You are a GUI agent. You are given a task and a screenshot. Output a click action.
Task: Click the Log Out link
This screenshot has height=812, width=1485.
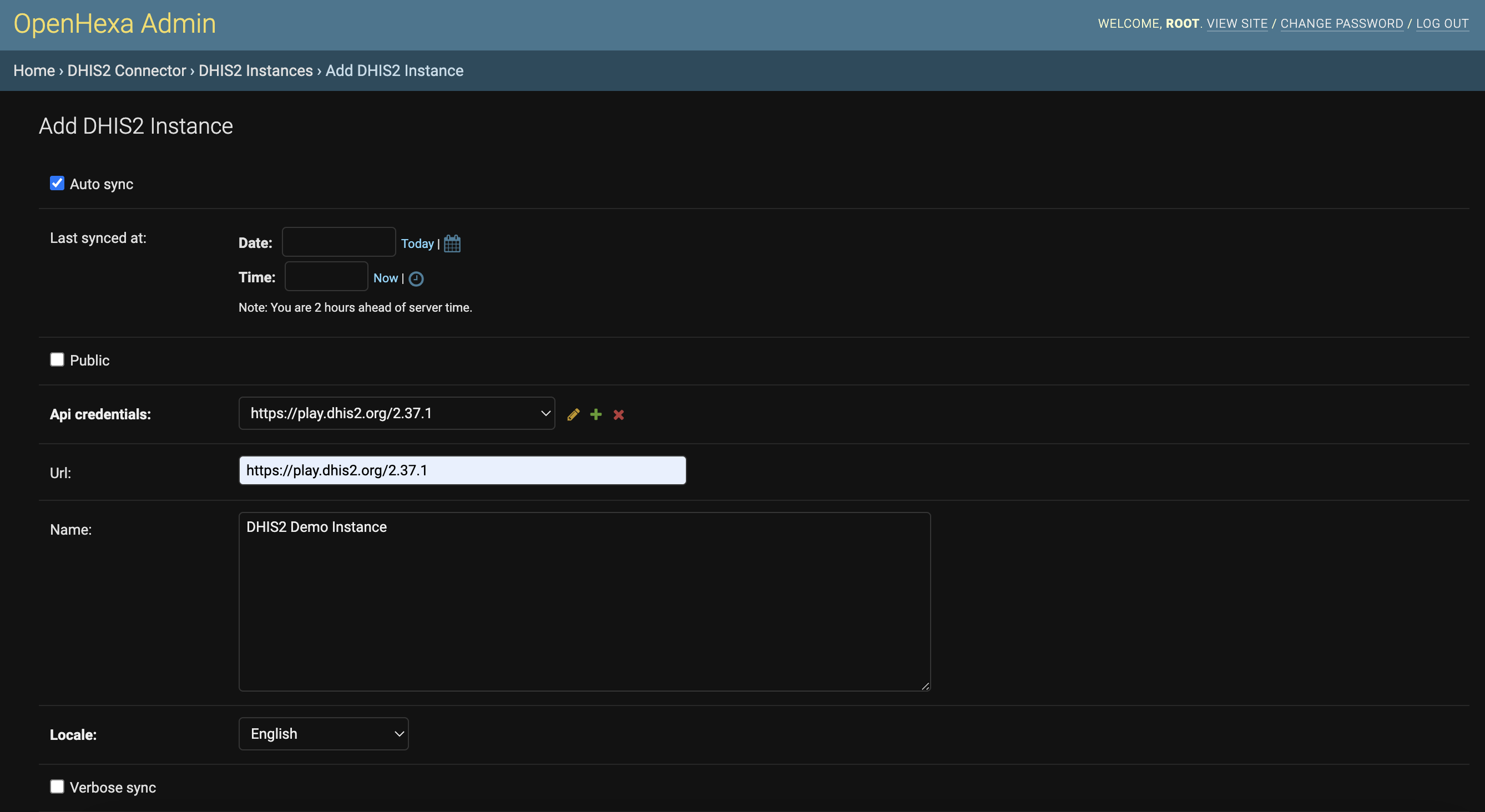(x=1442, y=24)
